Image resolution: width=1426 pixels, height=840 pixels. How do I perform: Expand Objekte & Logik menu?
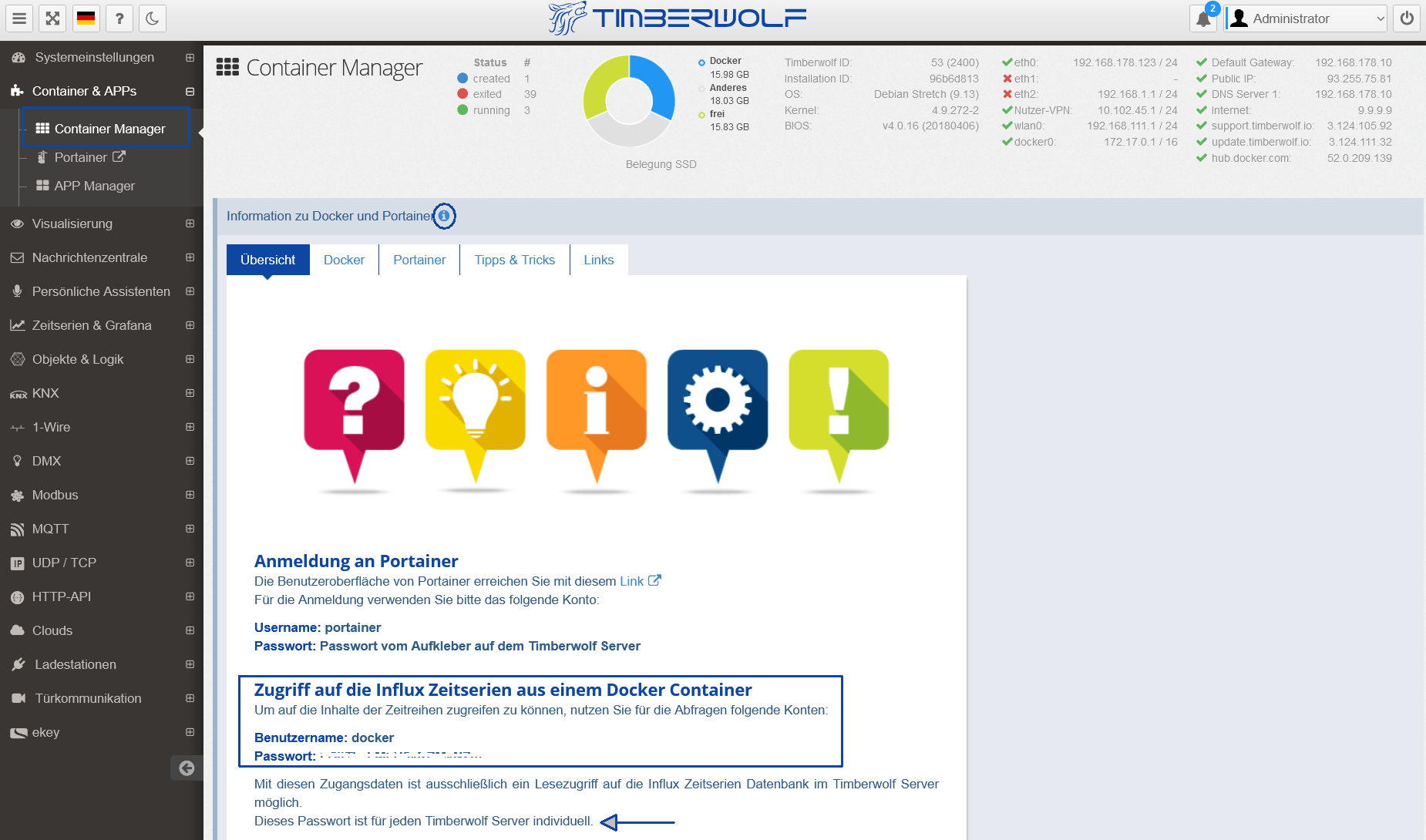(x=190, y=359)
